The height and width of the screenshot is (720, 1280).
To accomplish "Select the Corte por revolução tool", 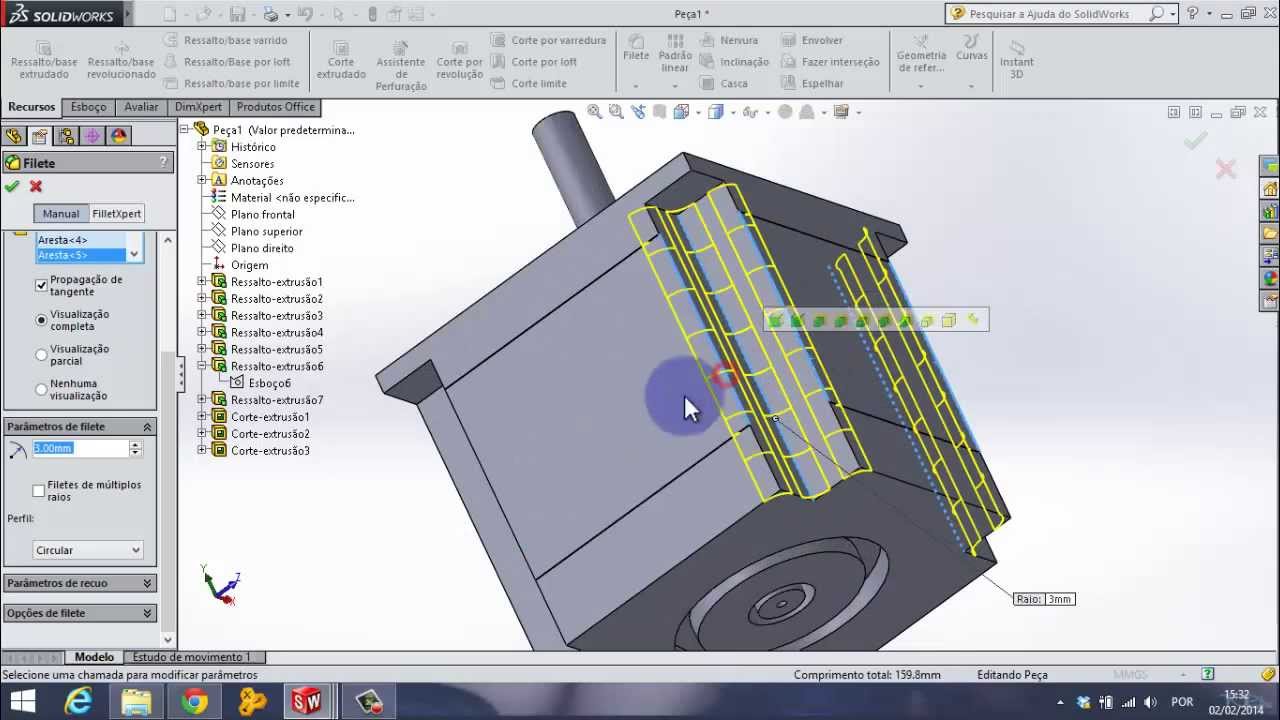I will [460, 61].
